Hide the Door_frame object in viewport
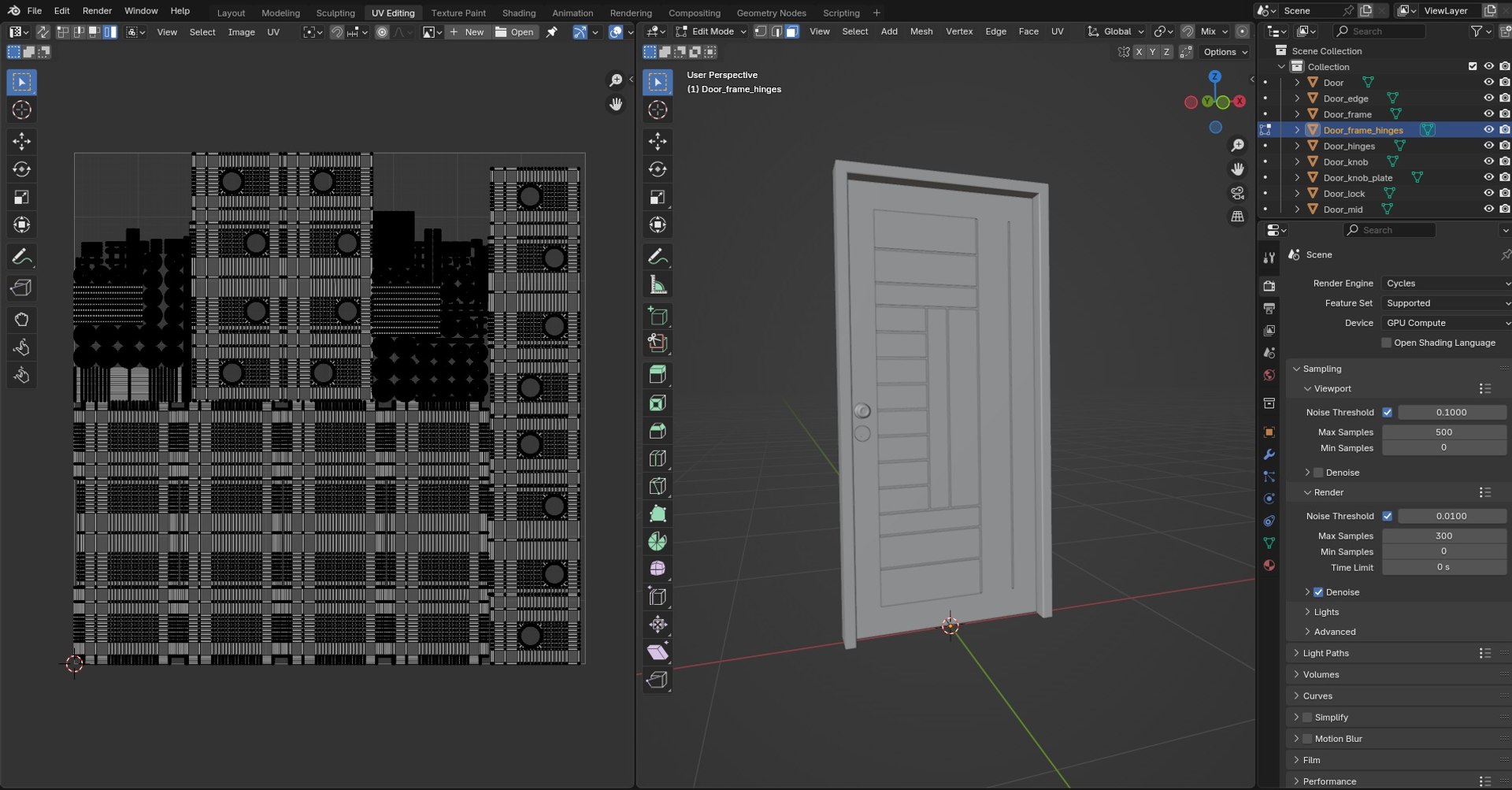This screenshot has width=1512, height=790. point(1488,114)
